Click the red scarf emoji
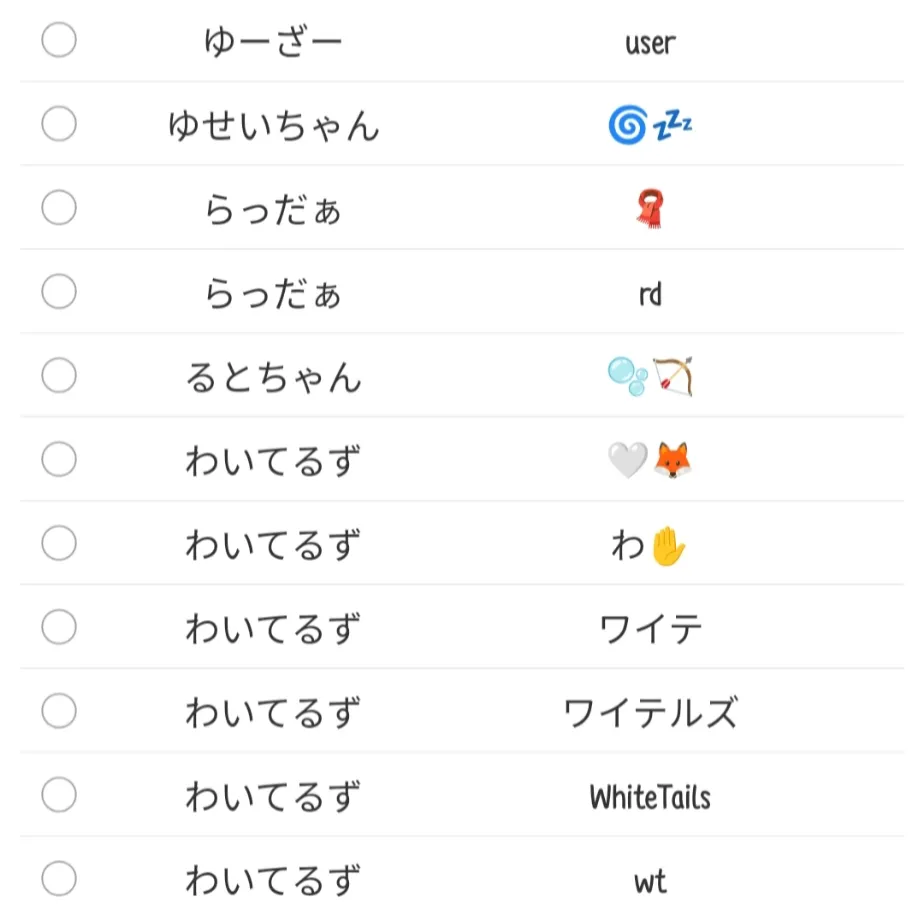The height and width of the screenshot is (912, 924). (650, 210)
